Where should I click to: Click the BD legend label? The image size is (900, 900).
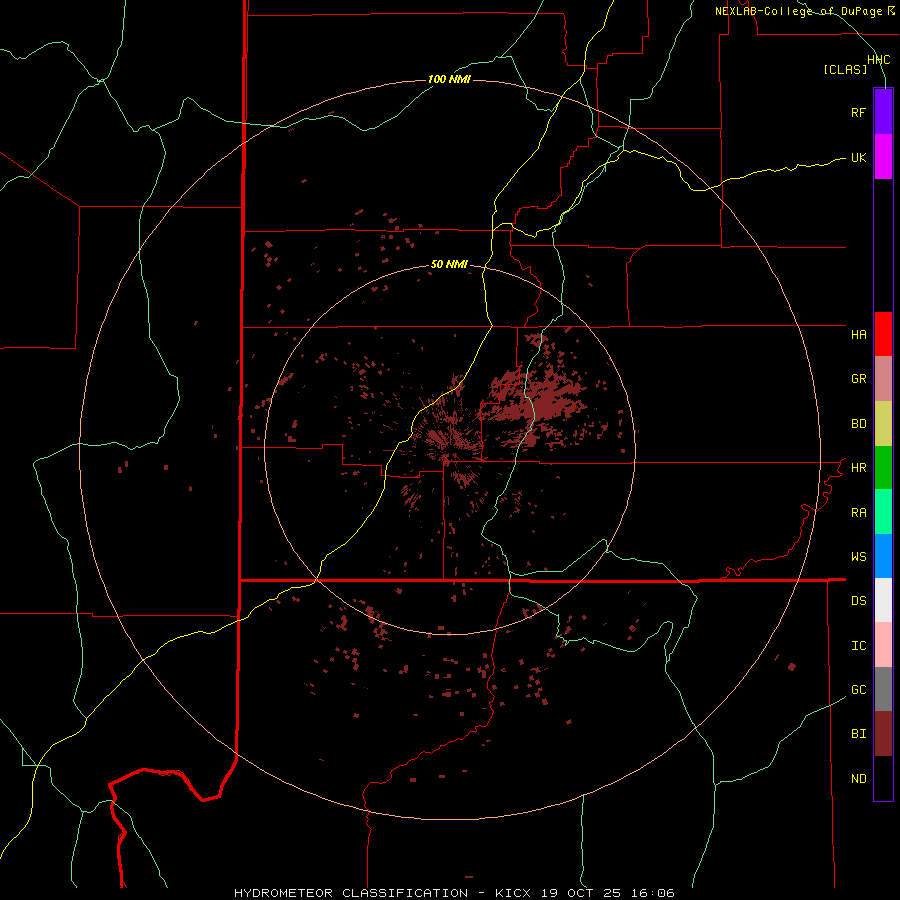tap(858, 424)
